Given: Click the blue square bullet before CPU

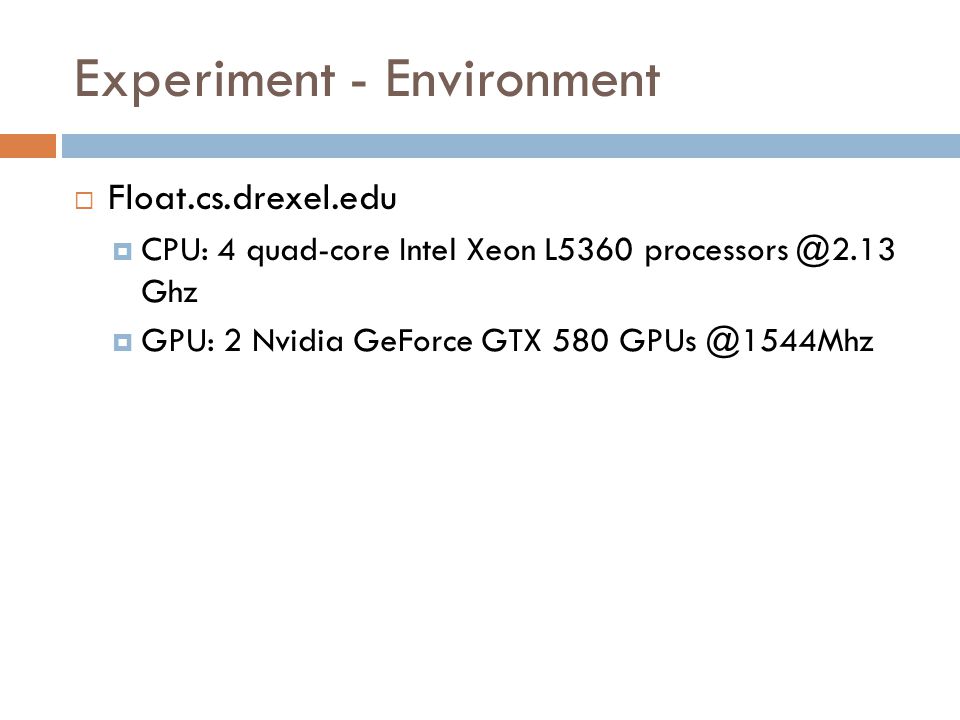Looking at the screenshot, I should point(122,251).
